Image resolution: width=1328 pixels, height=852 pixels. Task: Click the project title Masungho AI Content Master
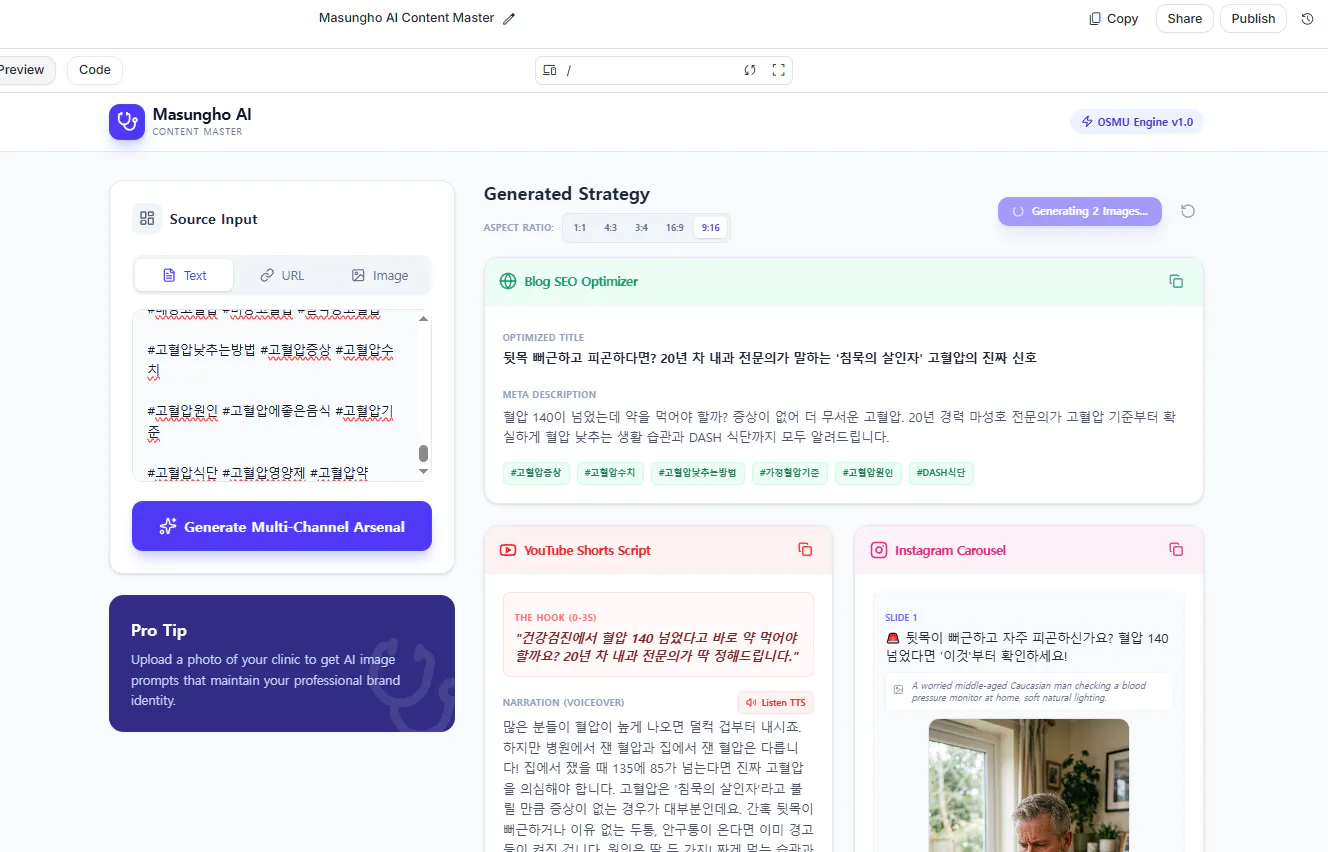click(x=406, y=18)
